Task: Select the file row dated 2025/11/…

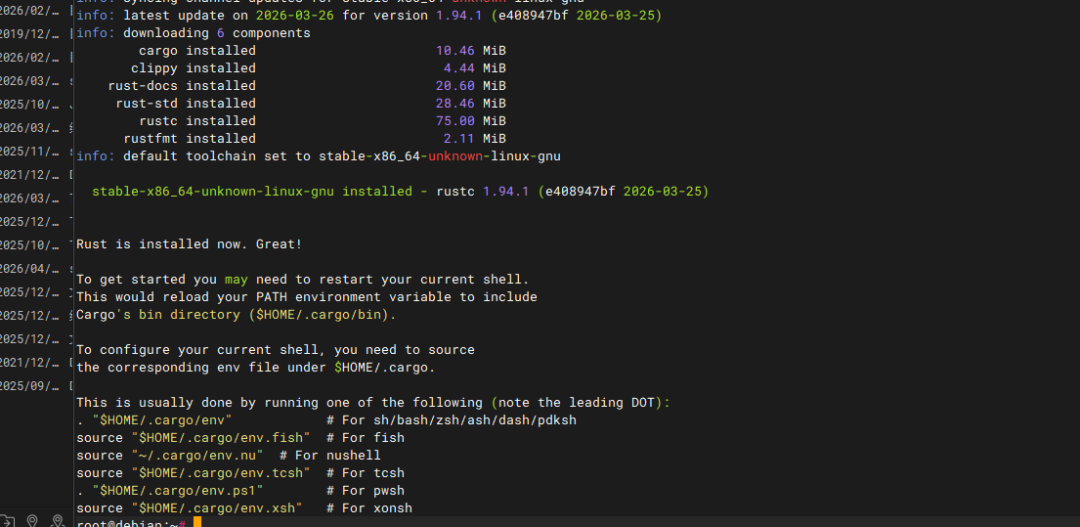Action: tap(37, 151)
